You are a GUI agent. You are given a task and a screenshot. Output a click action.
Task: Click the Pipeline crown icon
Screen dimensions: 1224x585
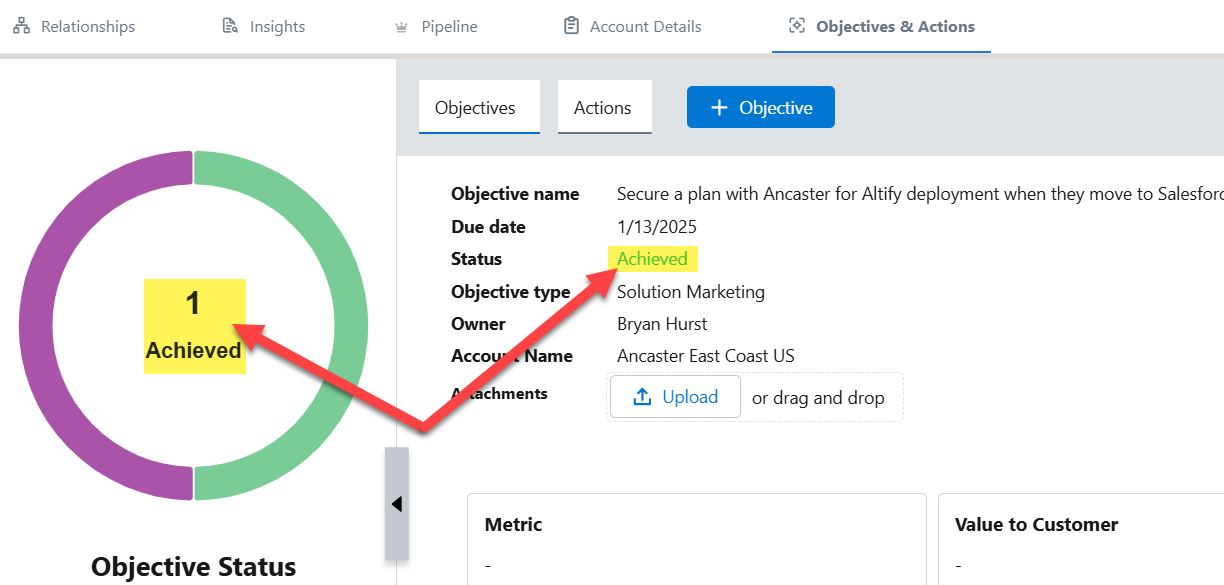(x=401, y=27)
